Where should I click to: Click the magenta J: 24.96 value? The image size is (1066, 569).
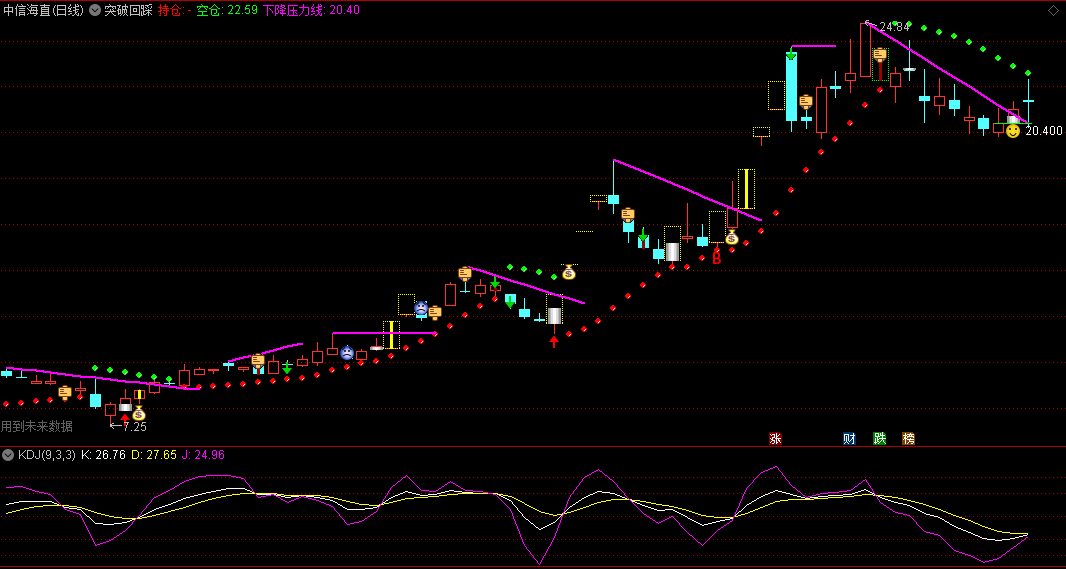coord(203,454)
